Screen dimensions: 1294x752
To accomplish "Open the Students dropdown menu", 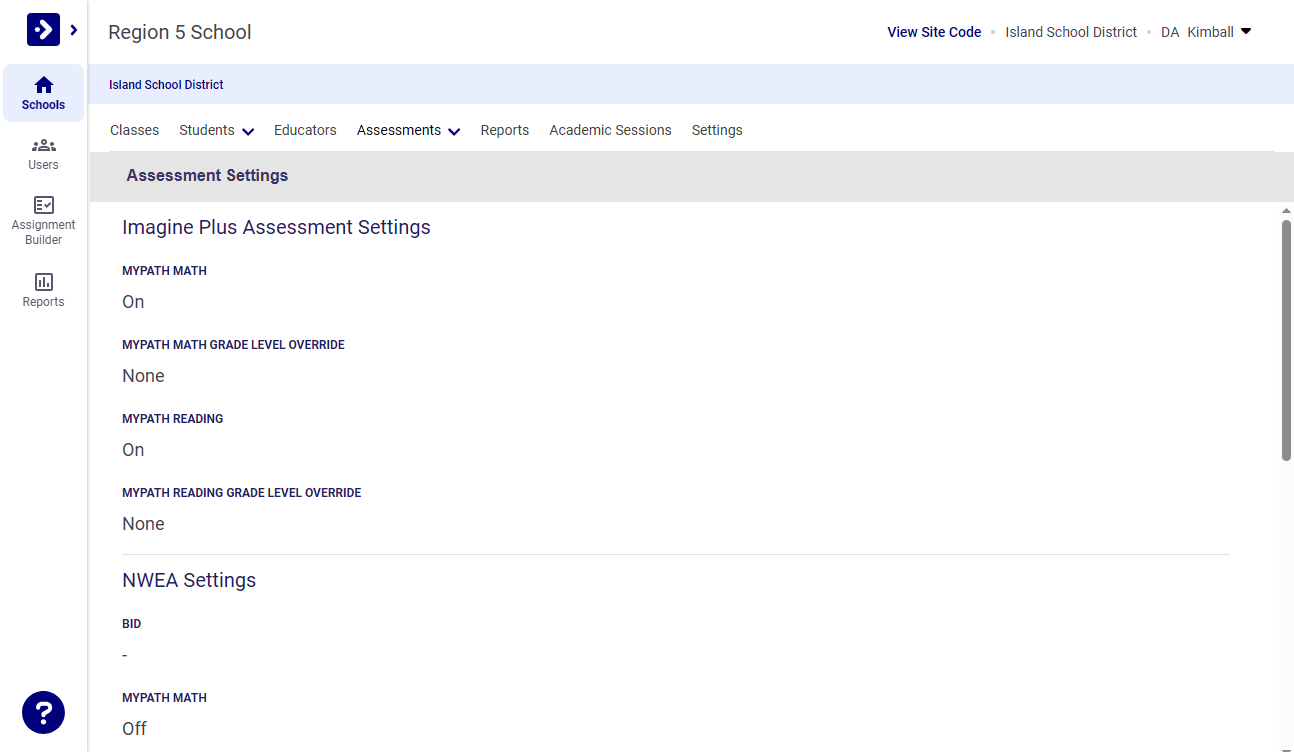I will click(x=216, y=130).
